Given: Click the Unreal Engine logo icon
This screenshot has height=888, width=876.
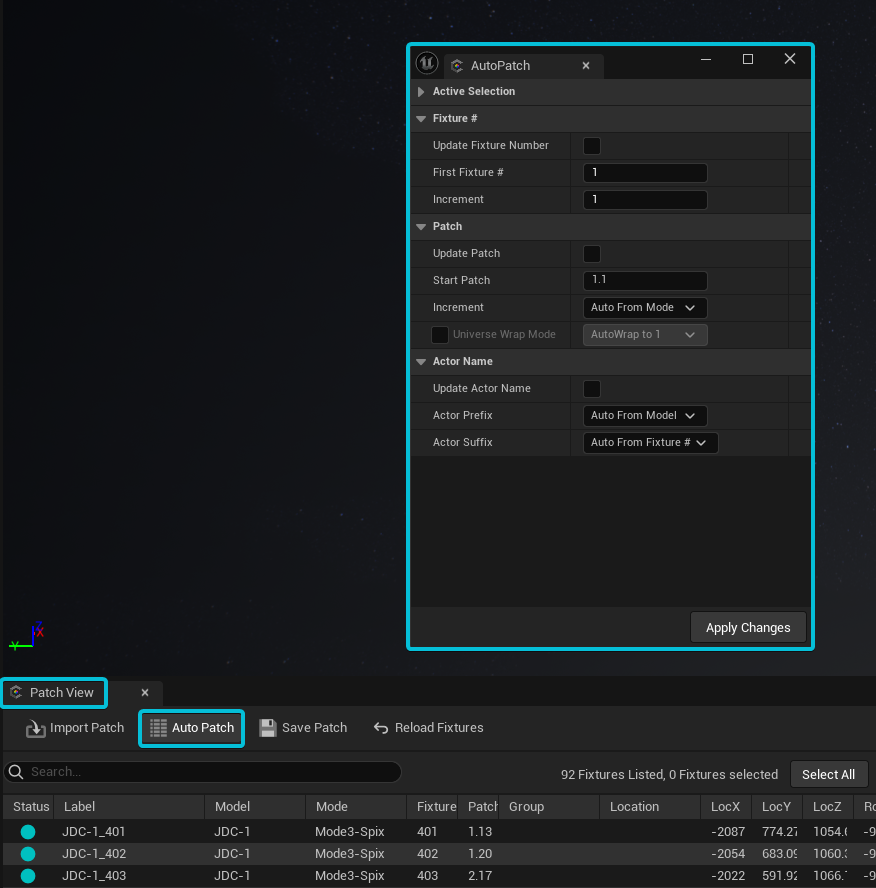Looking at the screenshot, I should coord(427,64).
